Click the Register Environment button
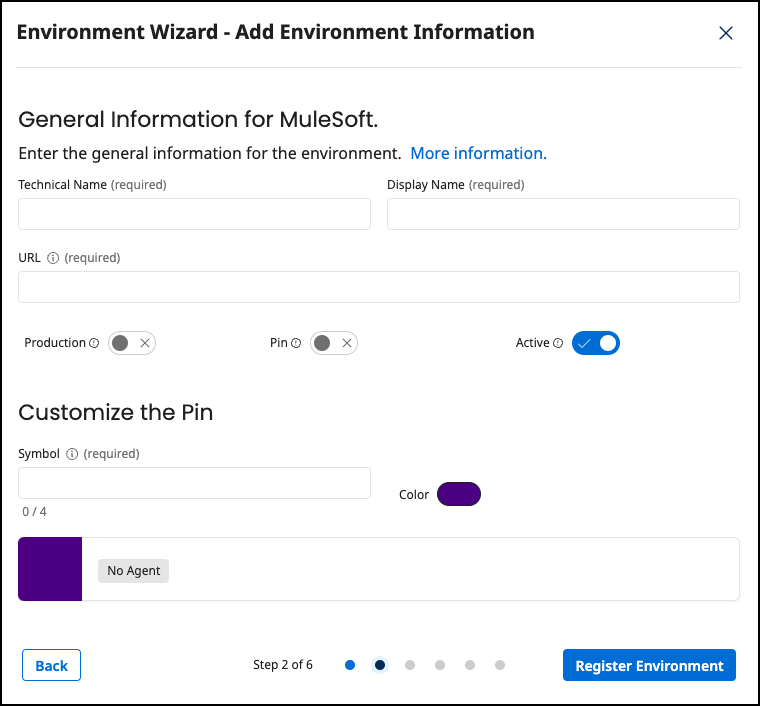Image resolution: width=760 pixels, height=706 pixels. (649, 665)
